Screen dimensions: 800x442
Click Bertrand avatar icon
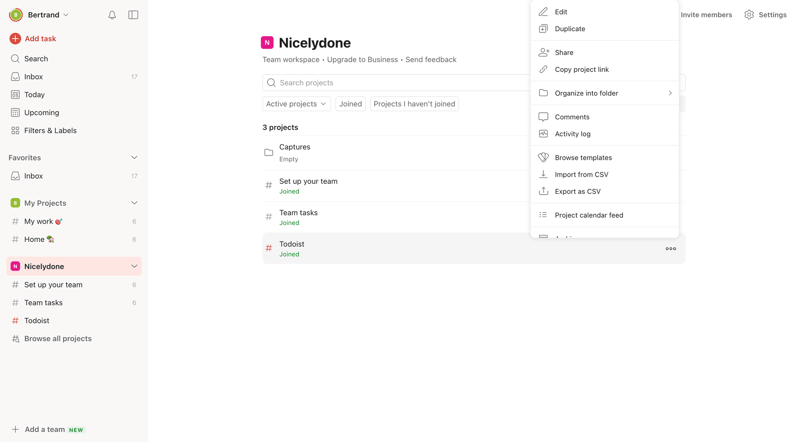click(x=16, y=15)
